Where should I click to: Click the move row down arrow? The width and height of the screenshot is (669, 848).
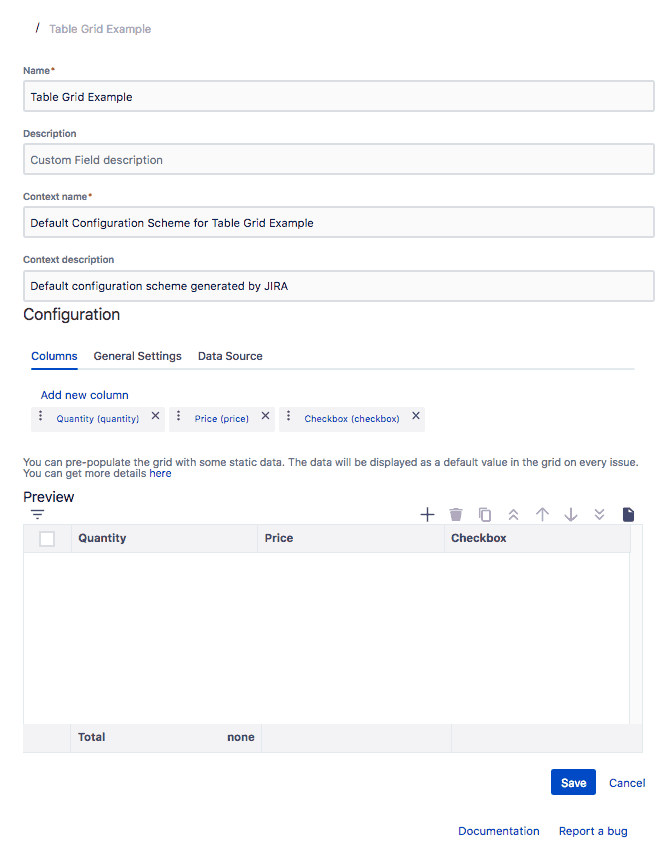(571, 515)
